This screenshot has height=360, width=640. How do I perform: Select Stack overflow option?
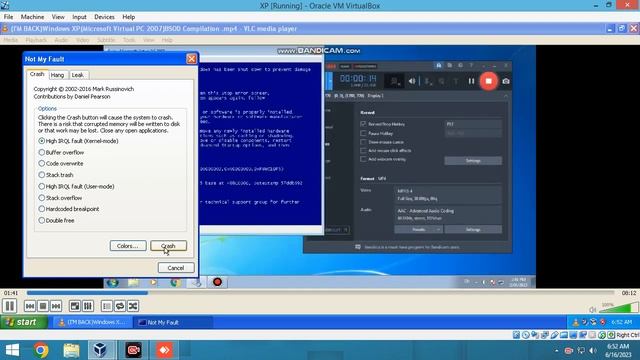[60, 198]
